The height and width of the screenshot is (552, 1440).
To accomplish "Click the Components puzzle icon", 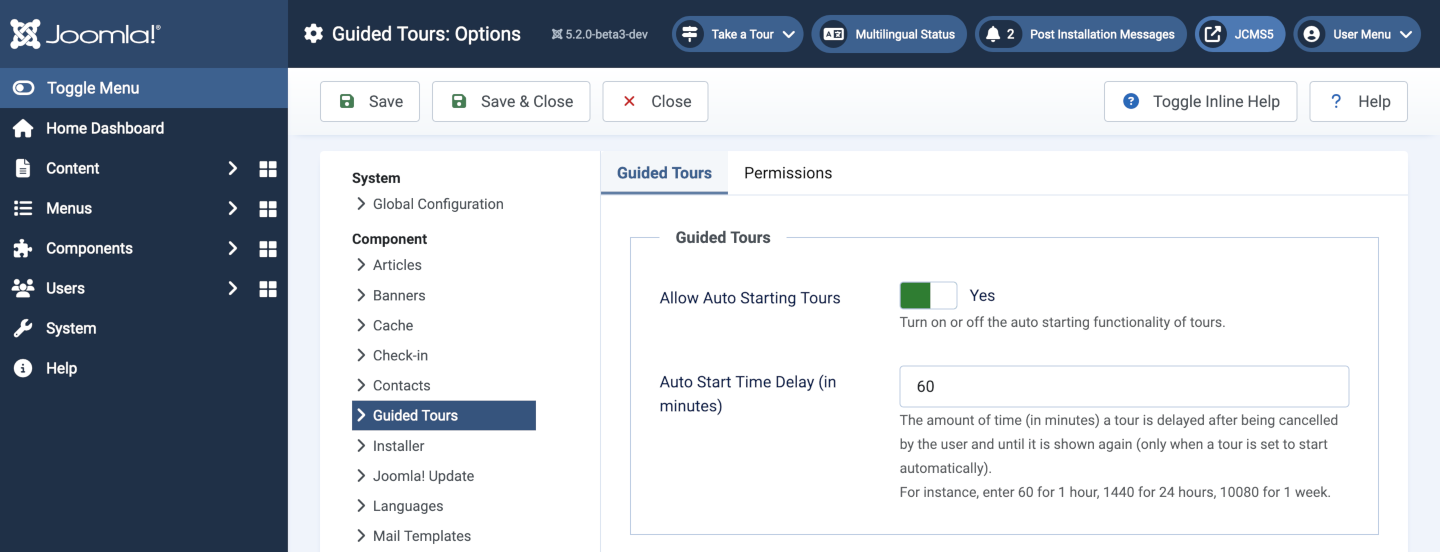I will [23, 248].
